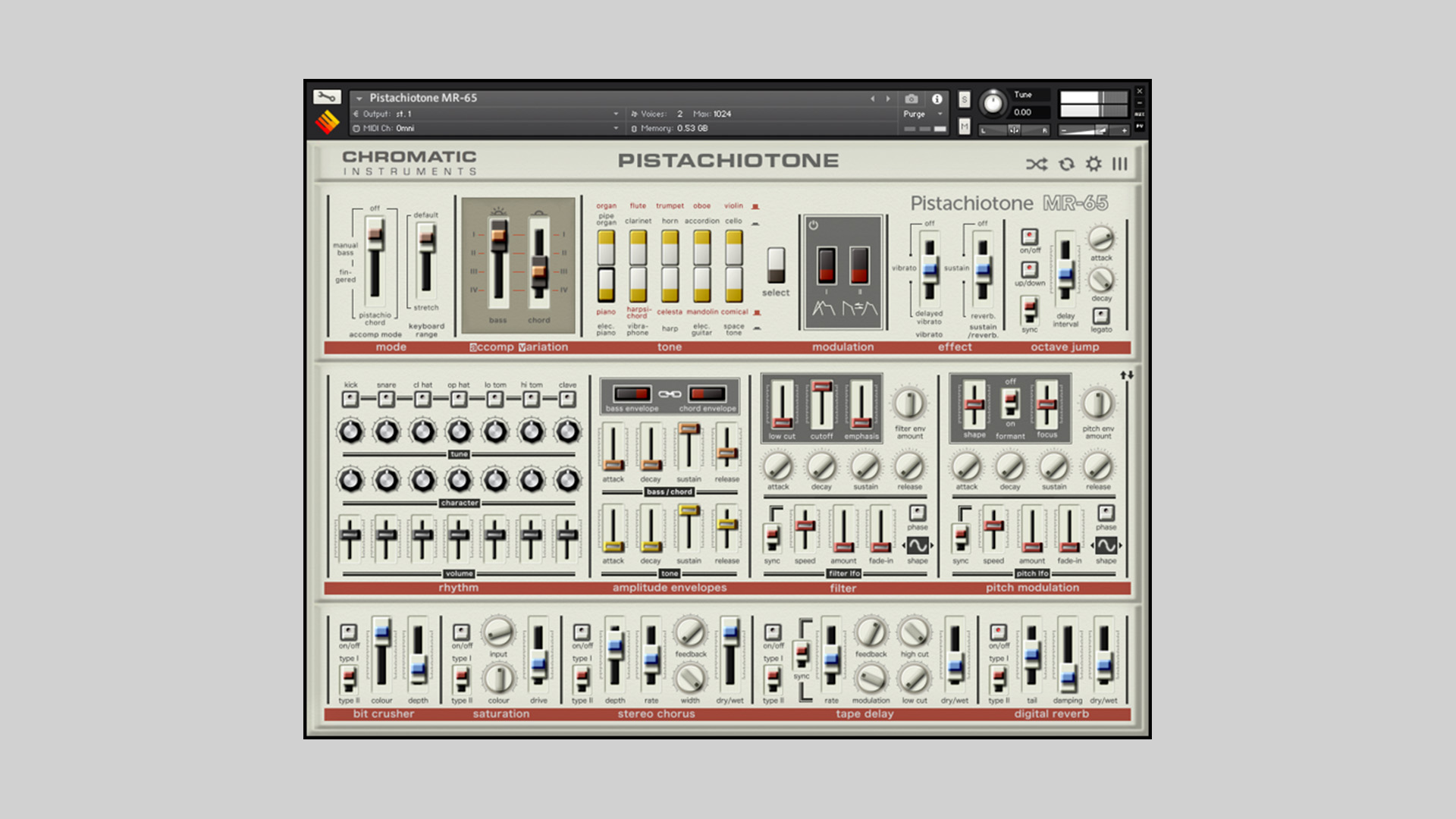Select modulation waveform shape II icon

860,308
